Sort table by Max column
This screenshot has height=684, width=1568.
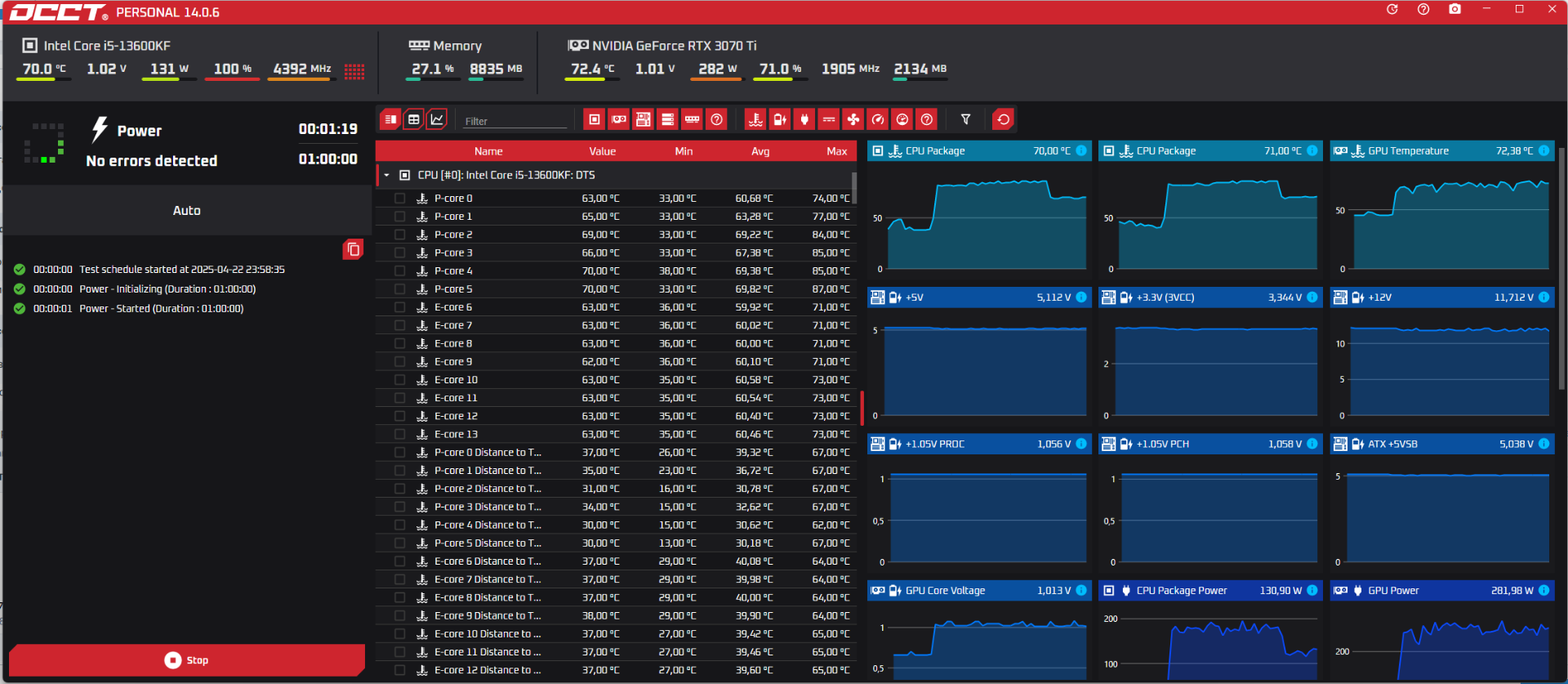point(837,151)
